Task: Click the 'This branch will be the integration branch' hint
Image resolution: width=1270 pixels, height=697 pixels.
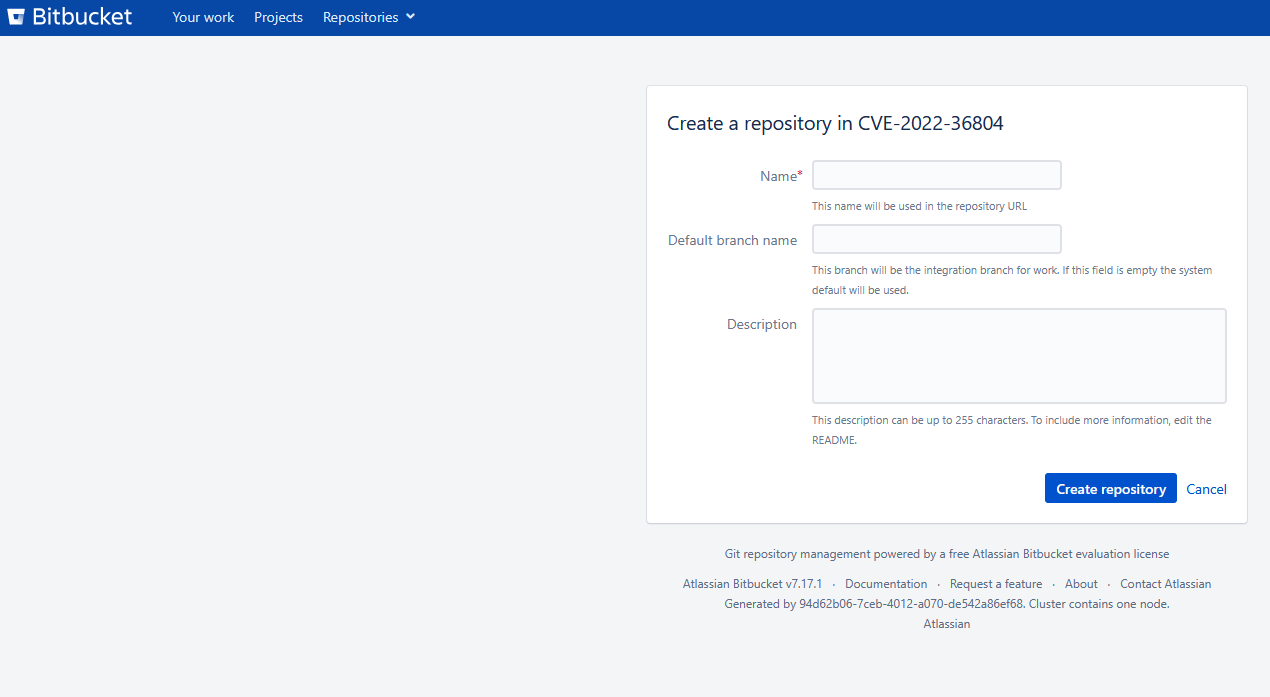Action: 1012,280
